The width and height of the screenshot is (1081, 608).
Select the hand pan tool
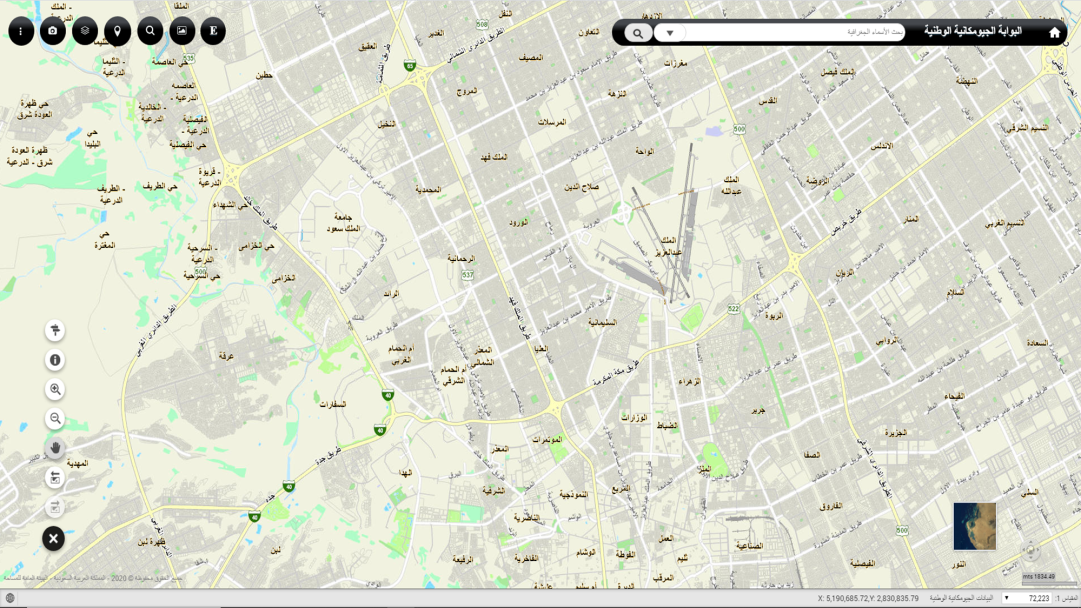(55, 448)
